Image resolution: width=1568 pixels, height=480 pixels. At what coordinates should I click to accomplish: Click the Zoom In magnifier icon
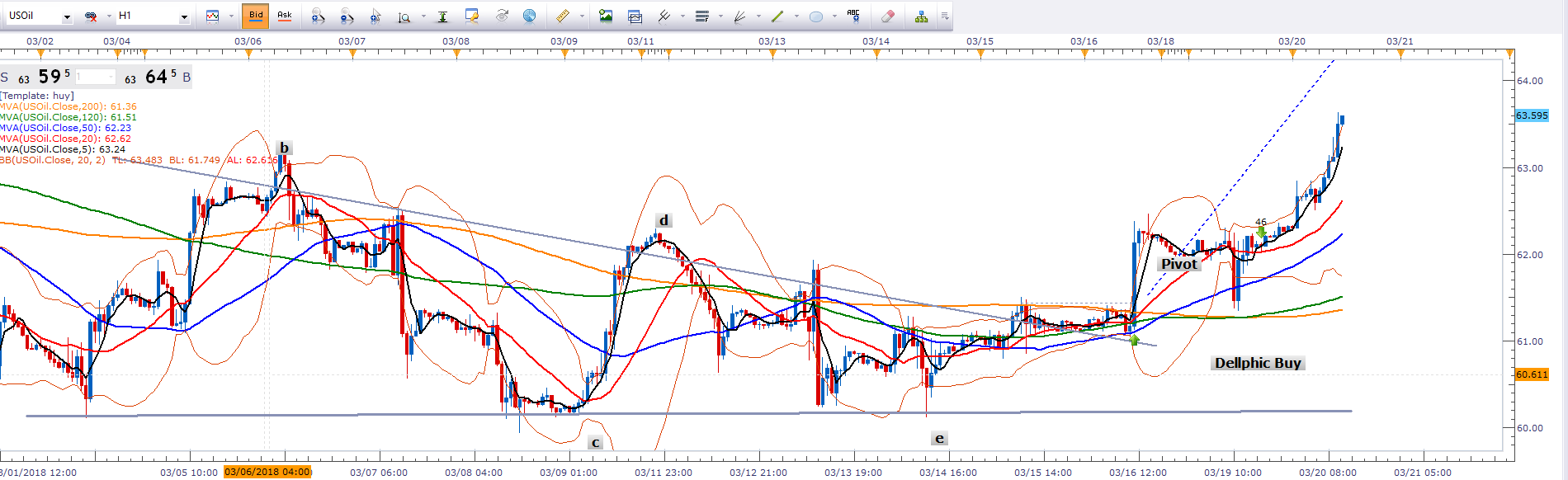pos(318,16)
